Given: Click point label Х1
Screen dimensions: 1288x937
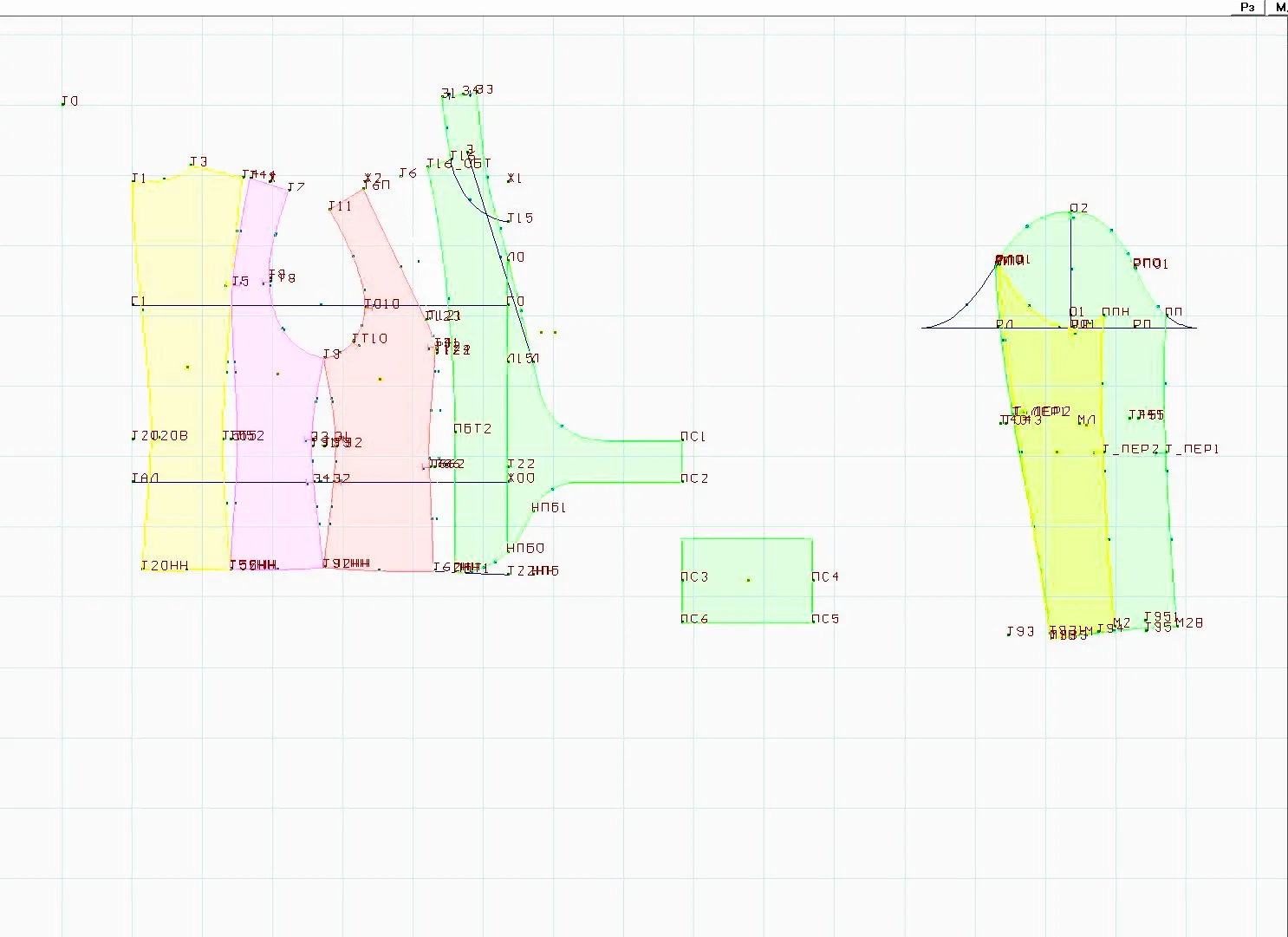Looking at the screenshot, I should pyautogui.click(x=515, y=179).
